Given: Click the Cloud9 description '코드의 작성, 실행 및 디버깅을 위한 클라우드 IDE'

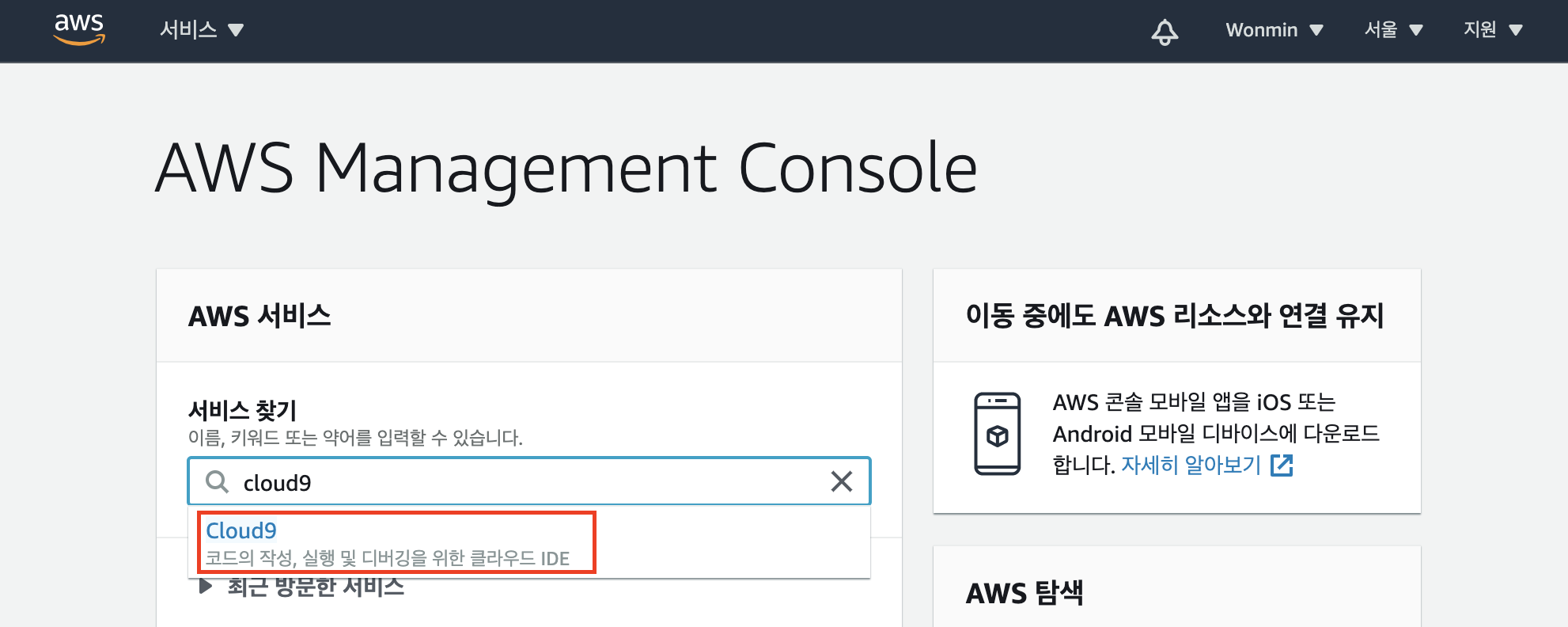Looking at the screenshot, I should [x=388, y=558].
